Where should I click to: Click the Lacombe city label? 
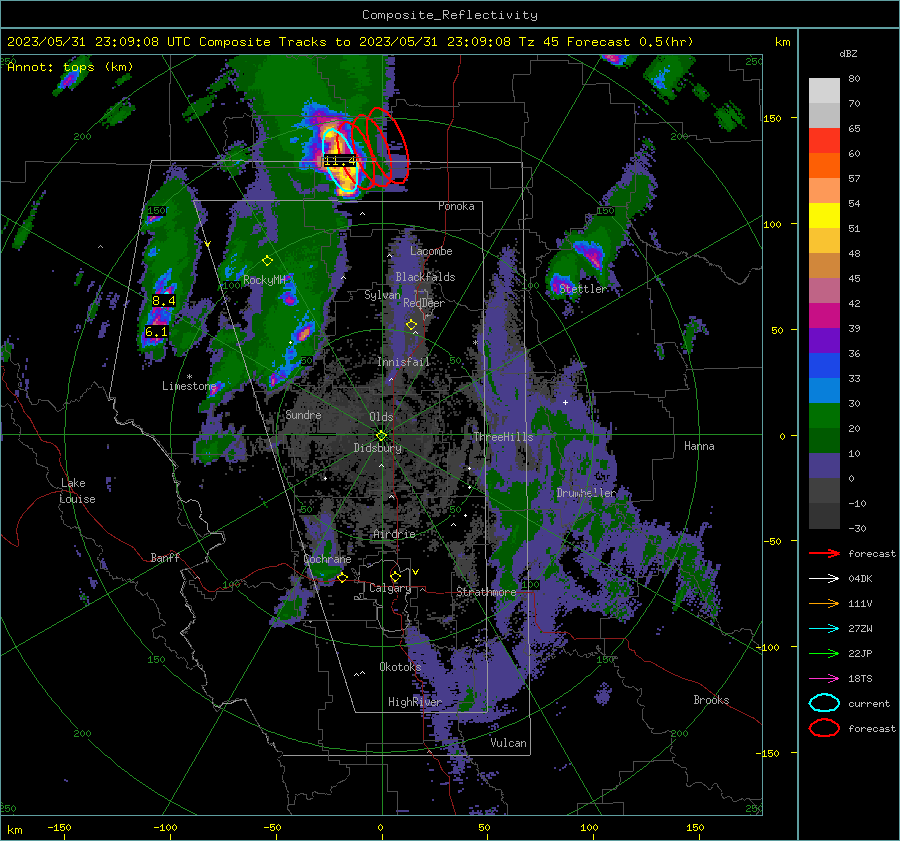[431, 251]
